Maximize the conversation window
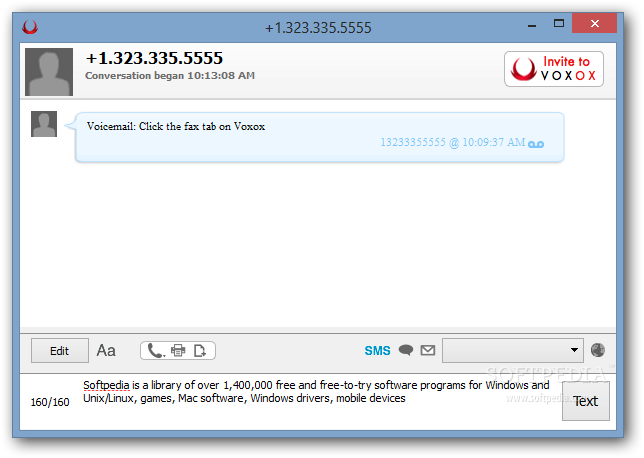The image size is (644, 458). click(559, 23)
